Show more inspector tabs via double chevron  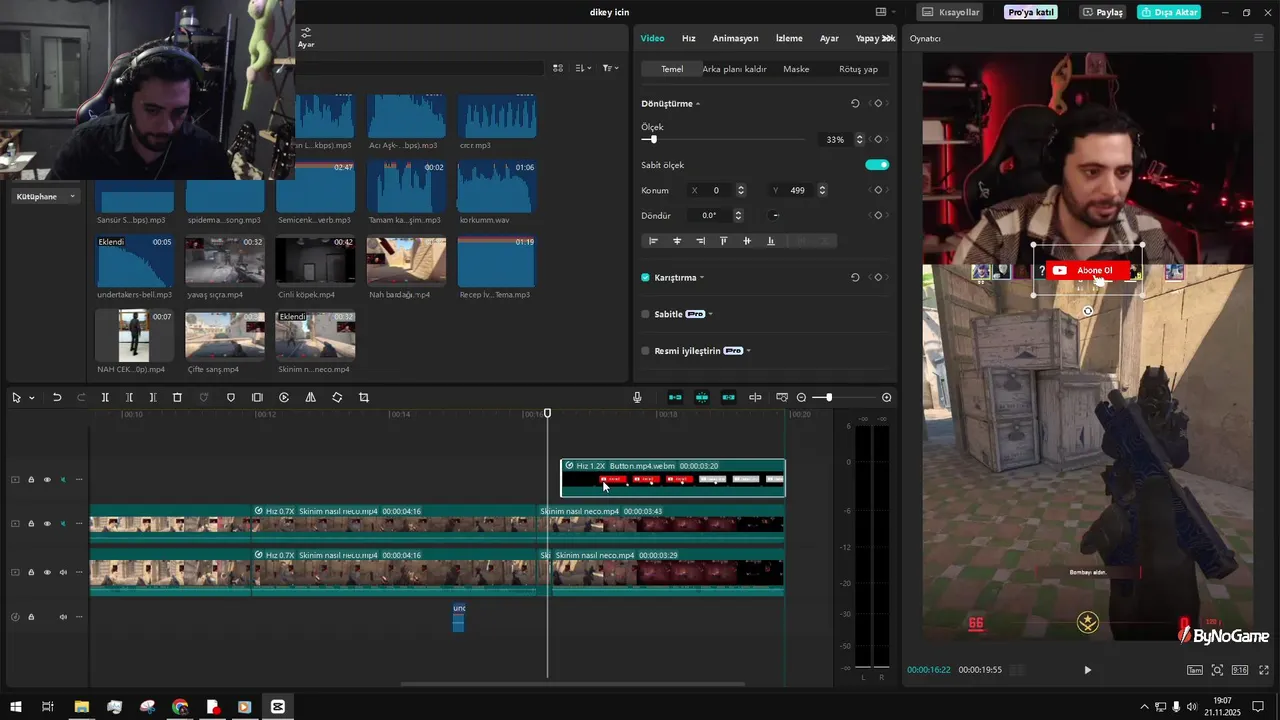coord(888,38)
